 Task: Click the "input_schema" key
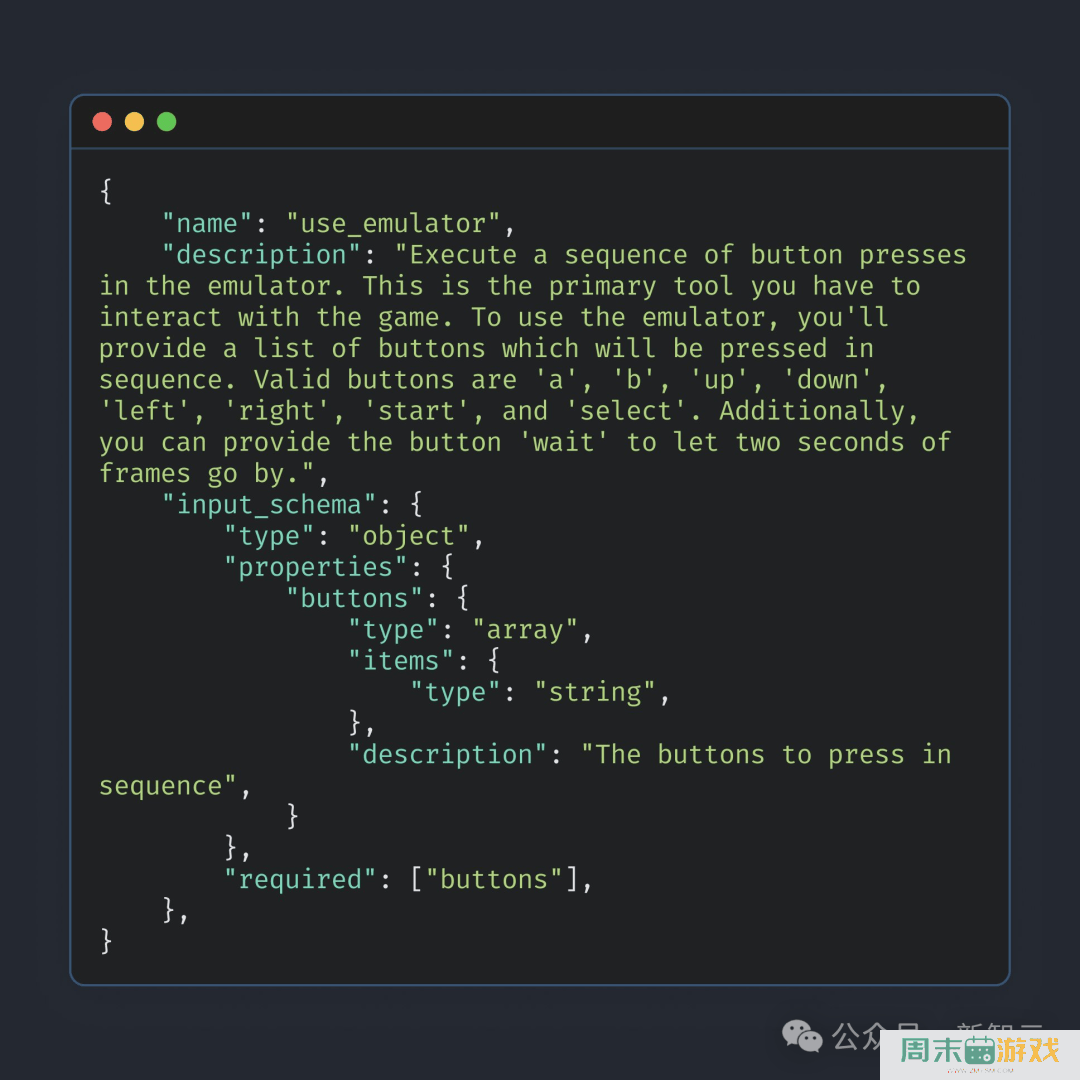[269, 504]
